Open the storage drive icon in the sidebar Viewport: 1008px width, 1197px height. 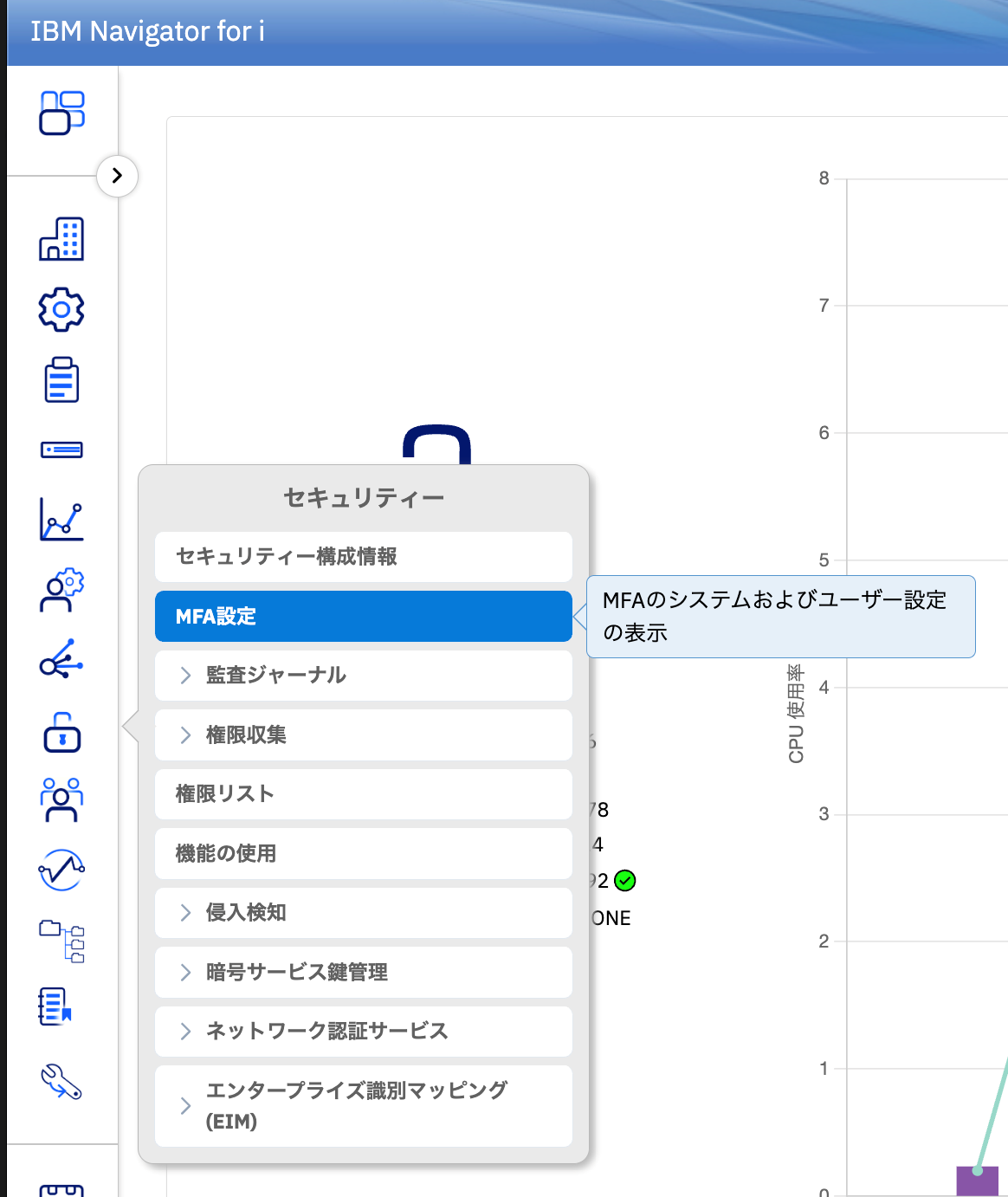(x=61, y=450)
